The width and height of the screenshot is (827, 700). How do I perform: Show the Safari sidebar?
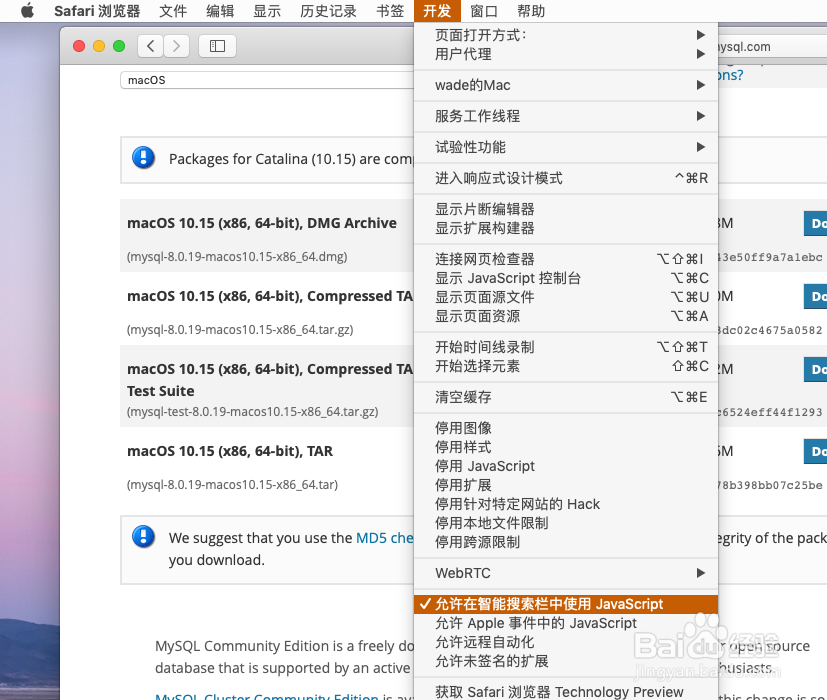click(217, 46)
